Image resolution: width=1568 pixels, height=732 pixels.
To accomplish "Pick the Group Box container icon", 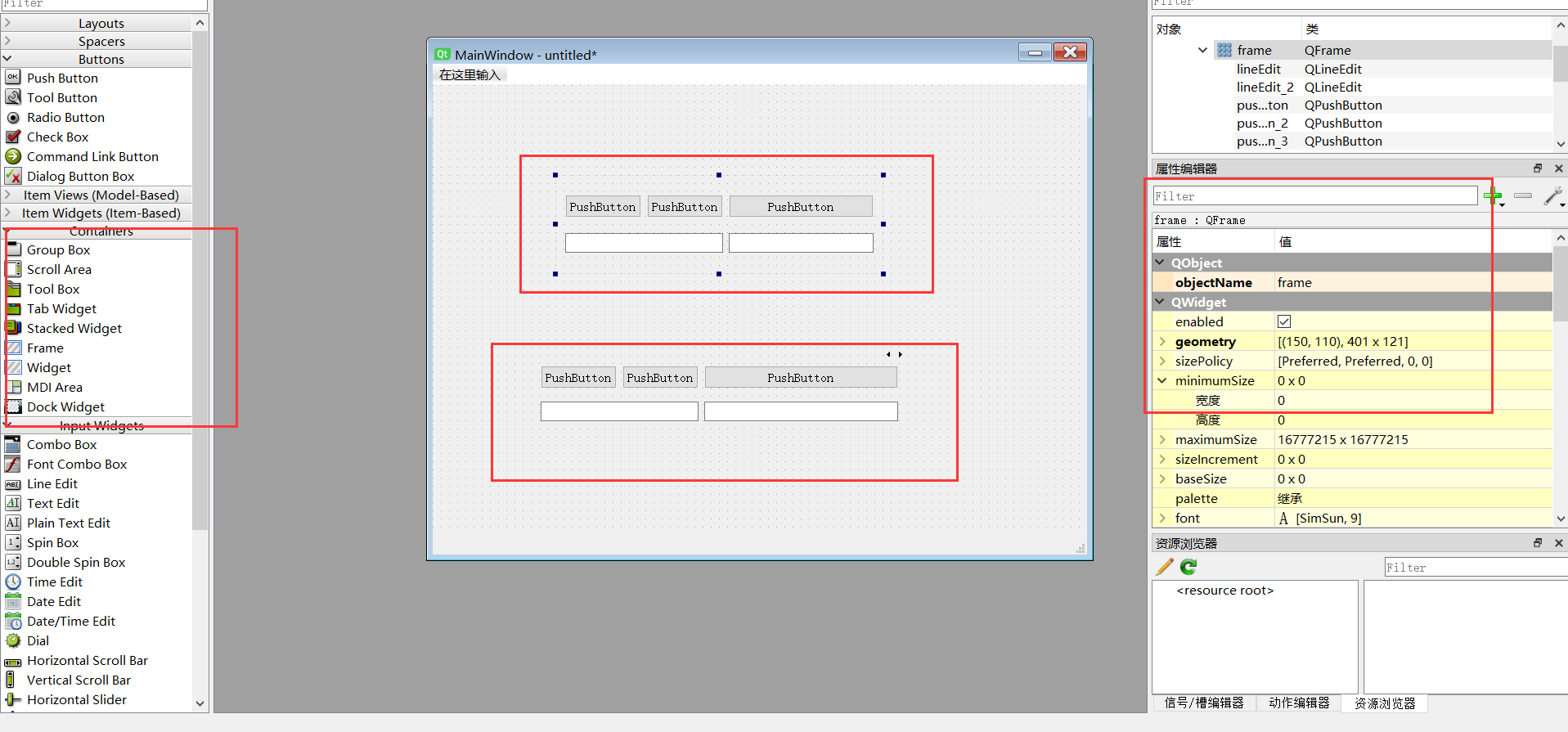I will (x=13, y=249).
